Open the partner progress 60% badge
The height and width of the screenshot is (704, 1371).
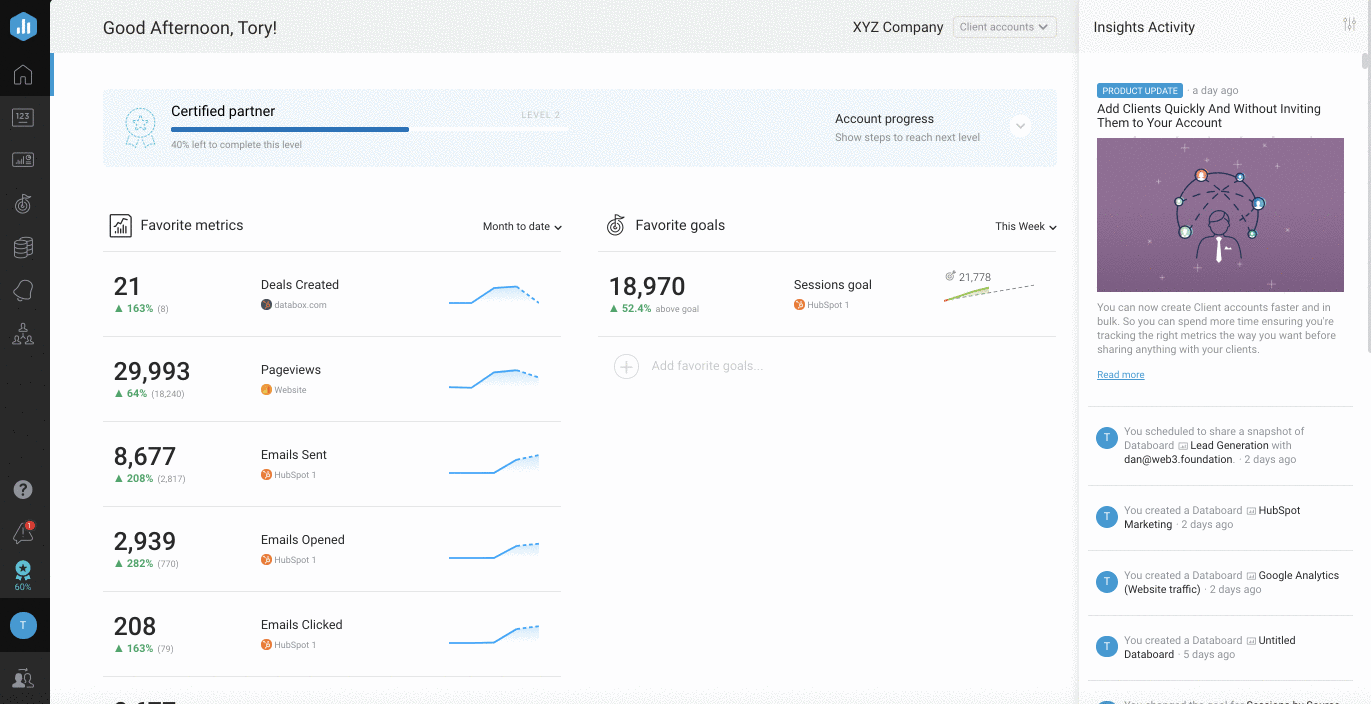[23, 576]
